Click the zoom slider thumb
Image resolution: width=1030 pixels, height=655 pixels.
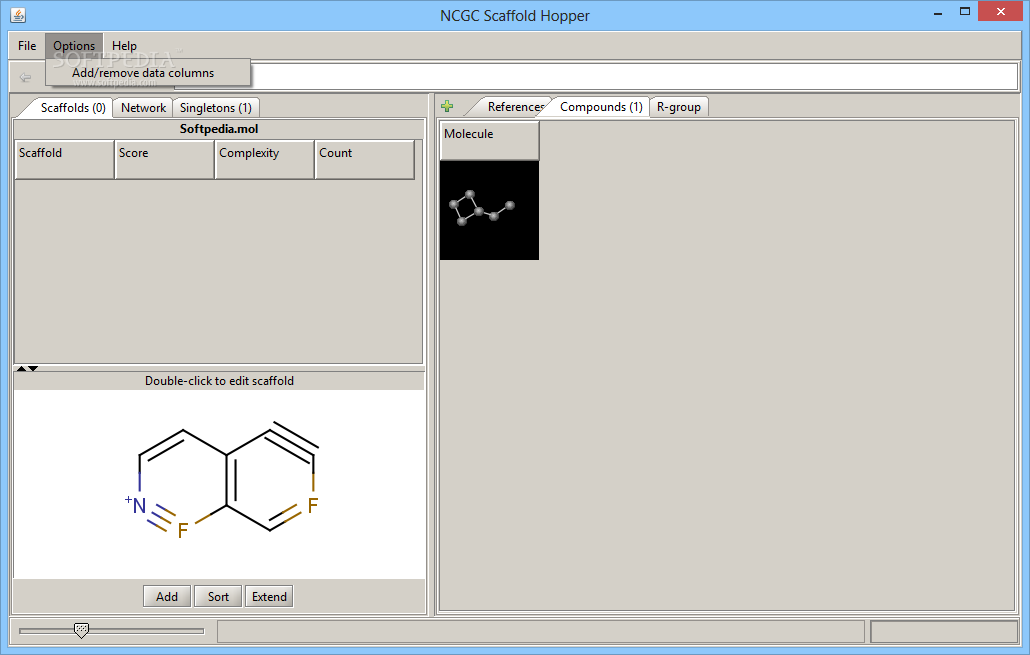coord(81,631)
